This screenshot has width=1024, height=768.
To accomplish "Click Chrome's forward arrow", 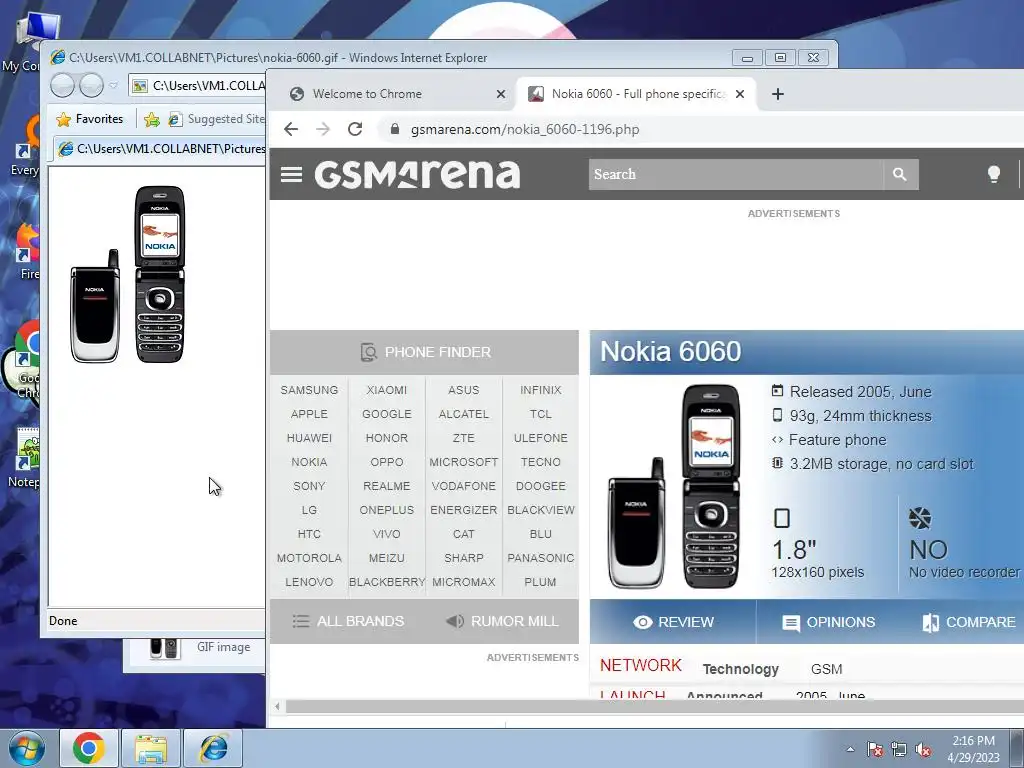I will (323, 129).
